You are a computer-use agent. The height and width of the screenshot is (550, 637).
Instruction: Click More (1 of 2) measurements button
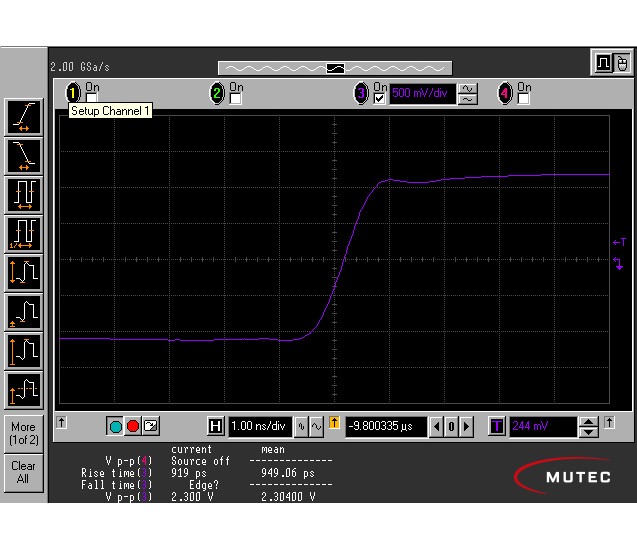click(x=23, y=433)
